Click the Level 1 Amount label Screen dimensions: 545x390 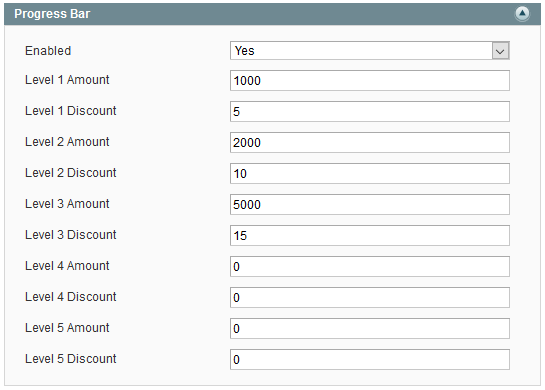(67, 80)
